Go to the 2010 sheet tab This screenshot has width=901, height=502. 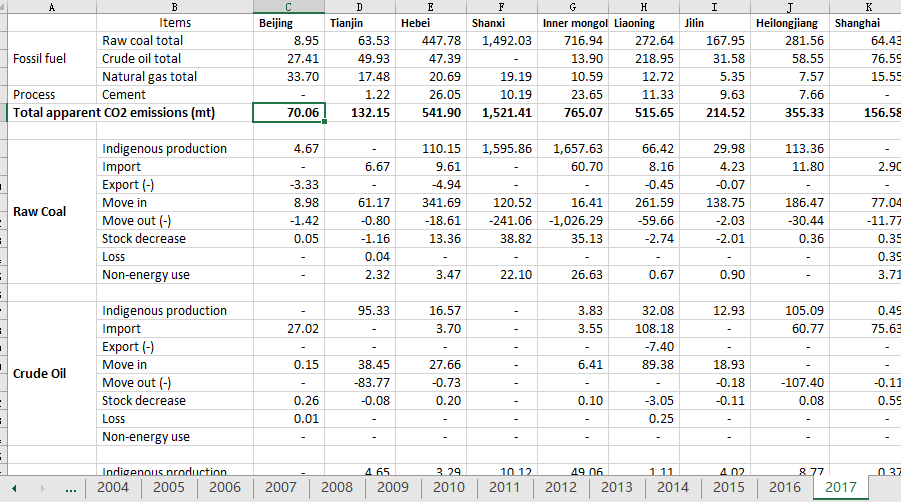[449, 488]
